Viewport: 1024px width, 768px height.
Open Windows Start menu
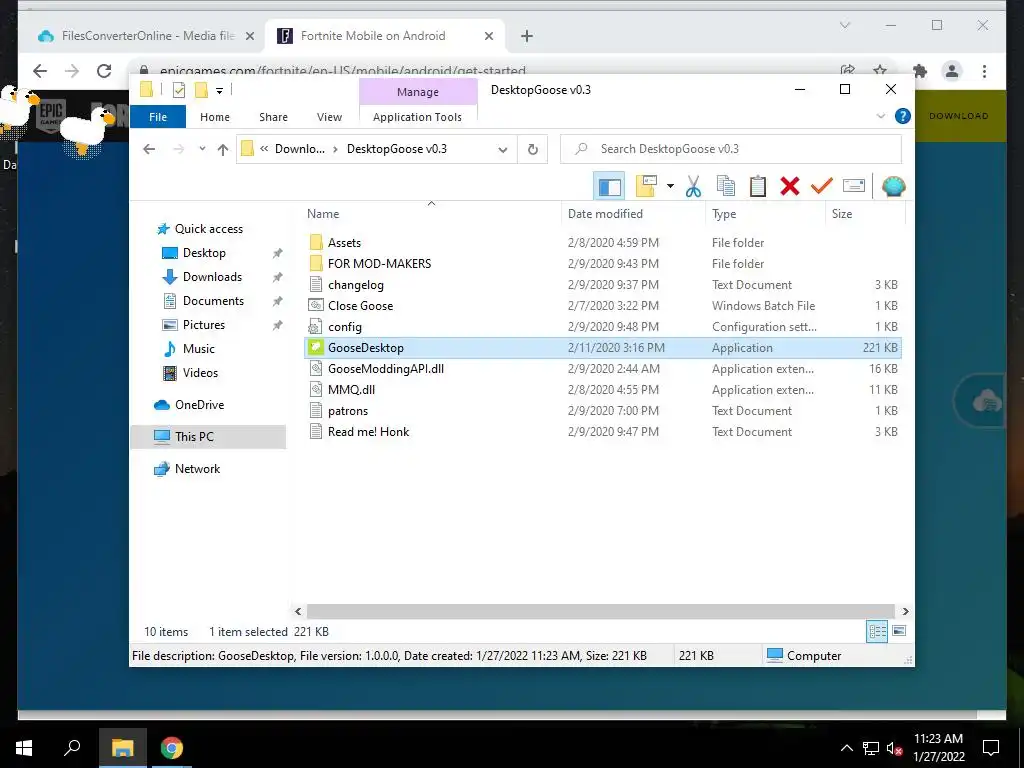[24, 748]
